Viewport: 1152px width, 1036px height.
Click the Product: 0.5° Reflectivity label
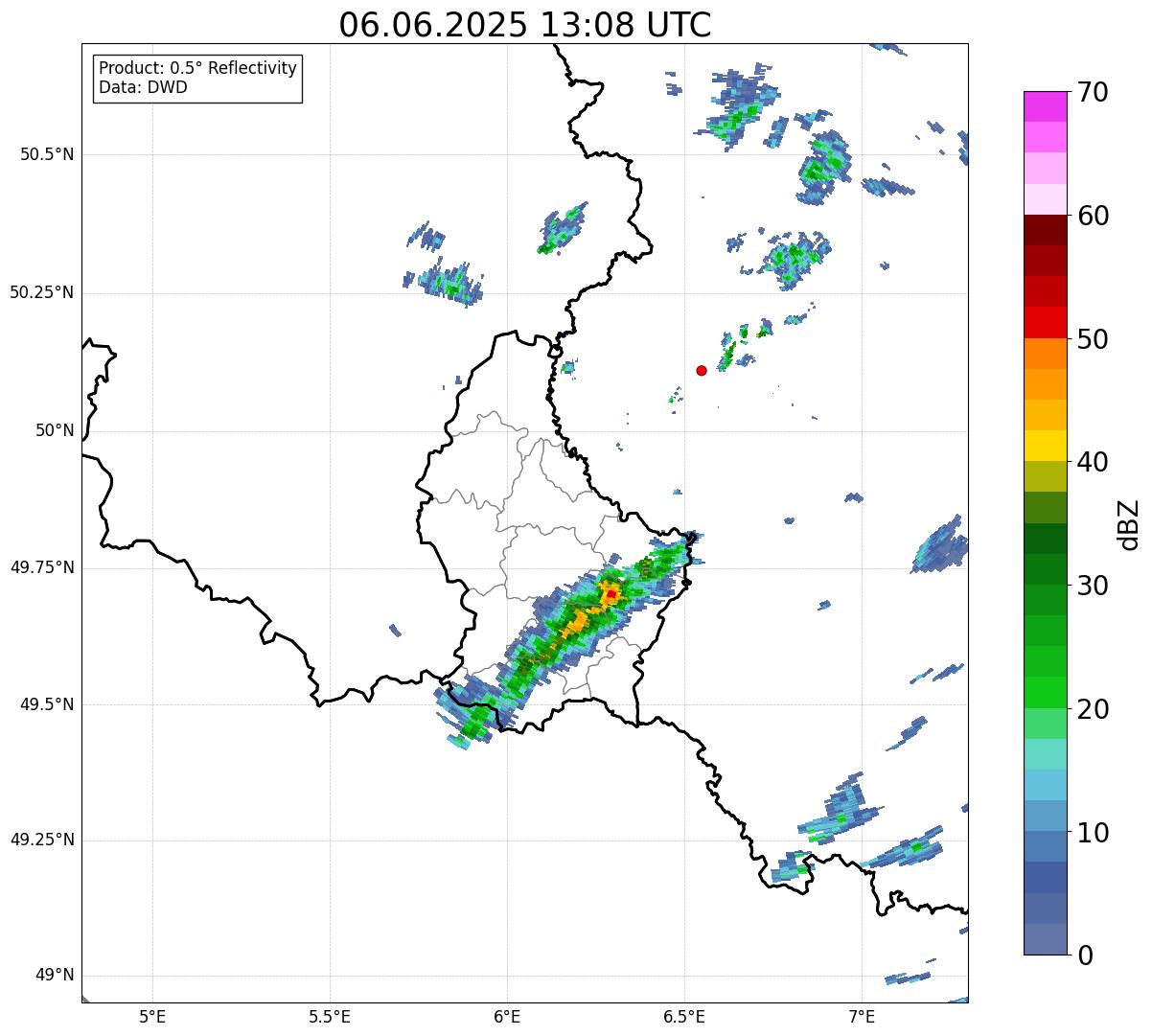pos(198,68)
